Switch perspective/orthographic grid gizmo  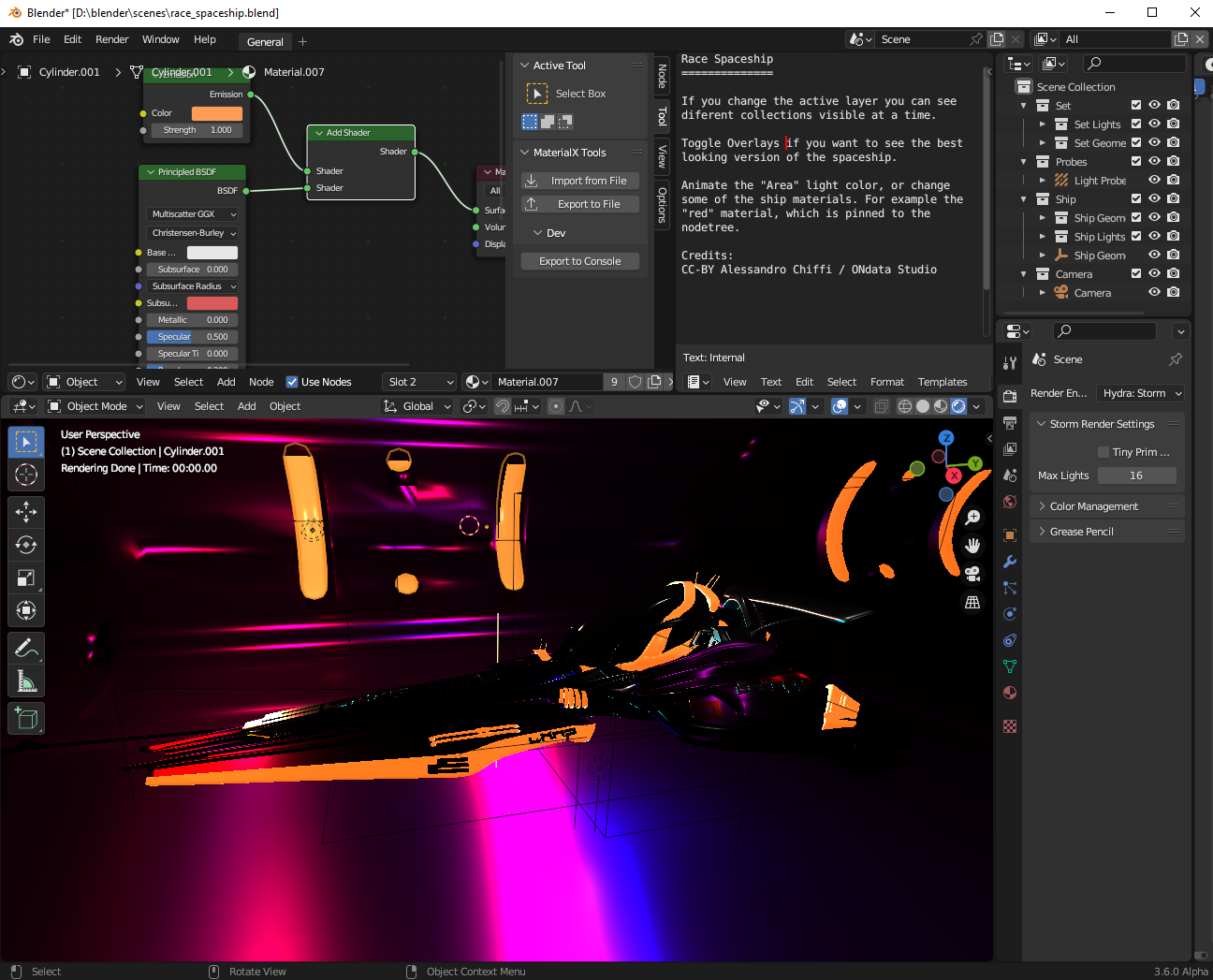coord(972,602)
